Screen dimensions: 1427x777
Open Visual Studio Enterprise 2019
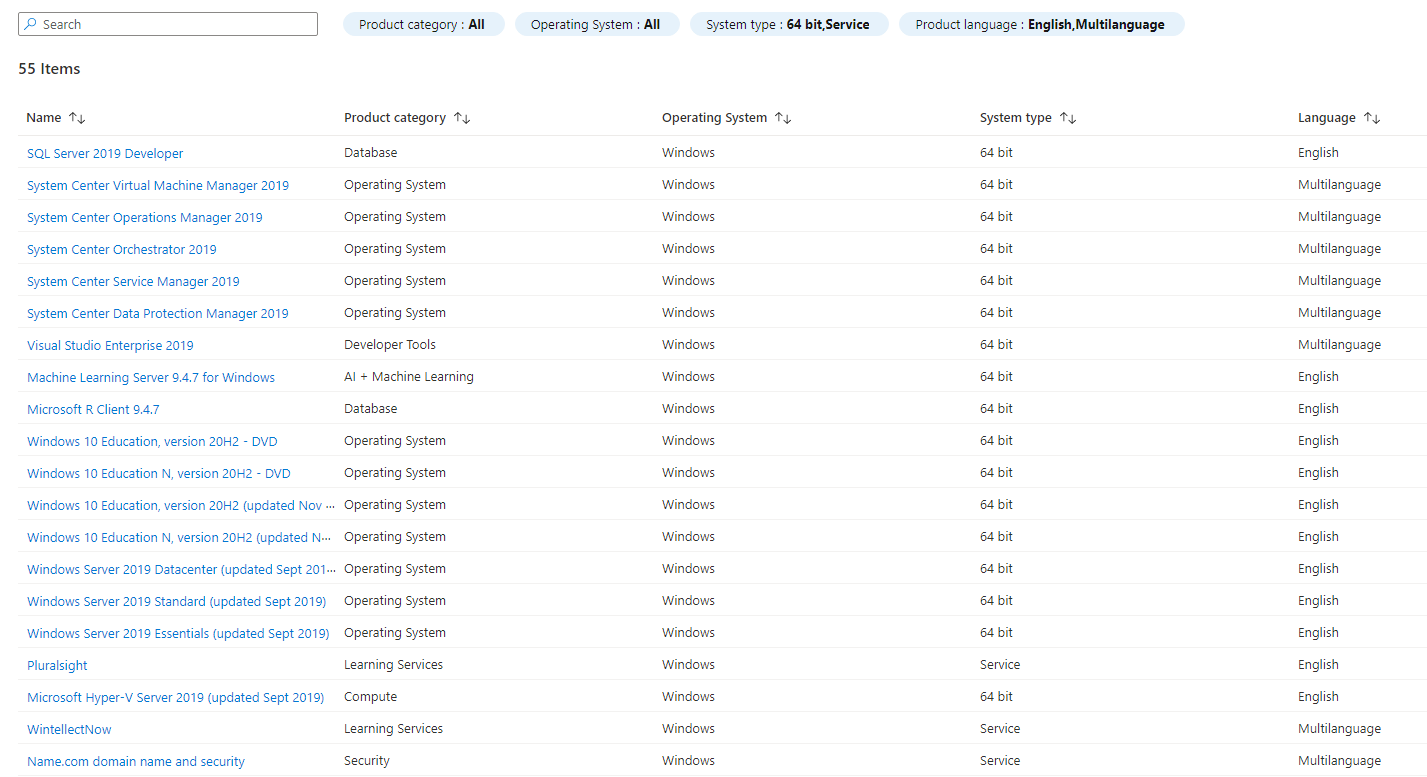click(x=110, y=345)
